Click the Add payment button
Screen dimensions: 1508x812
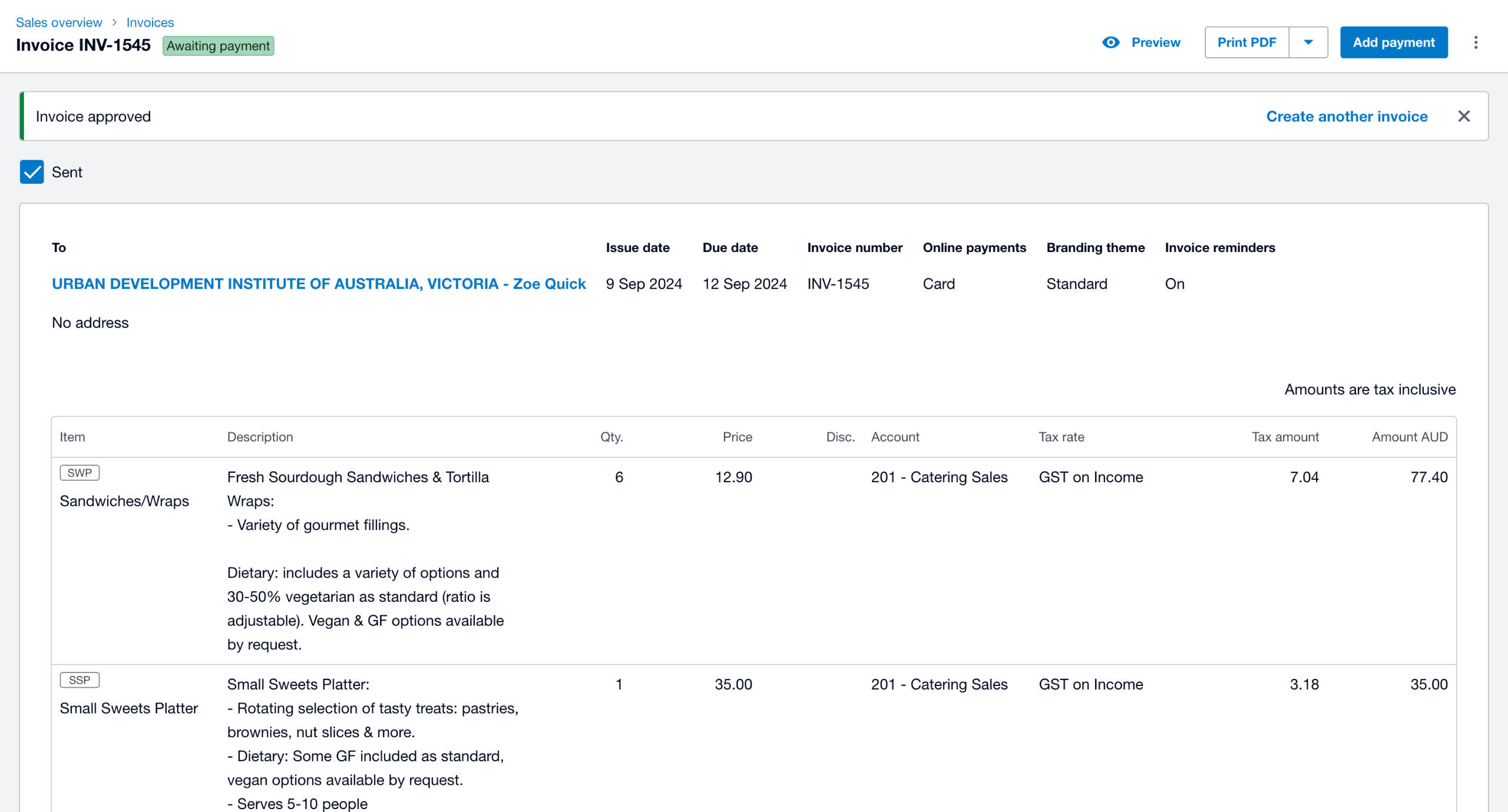(1393, 42)
